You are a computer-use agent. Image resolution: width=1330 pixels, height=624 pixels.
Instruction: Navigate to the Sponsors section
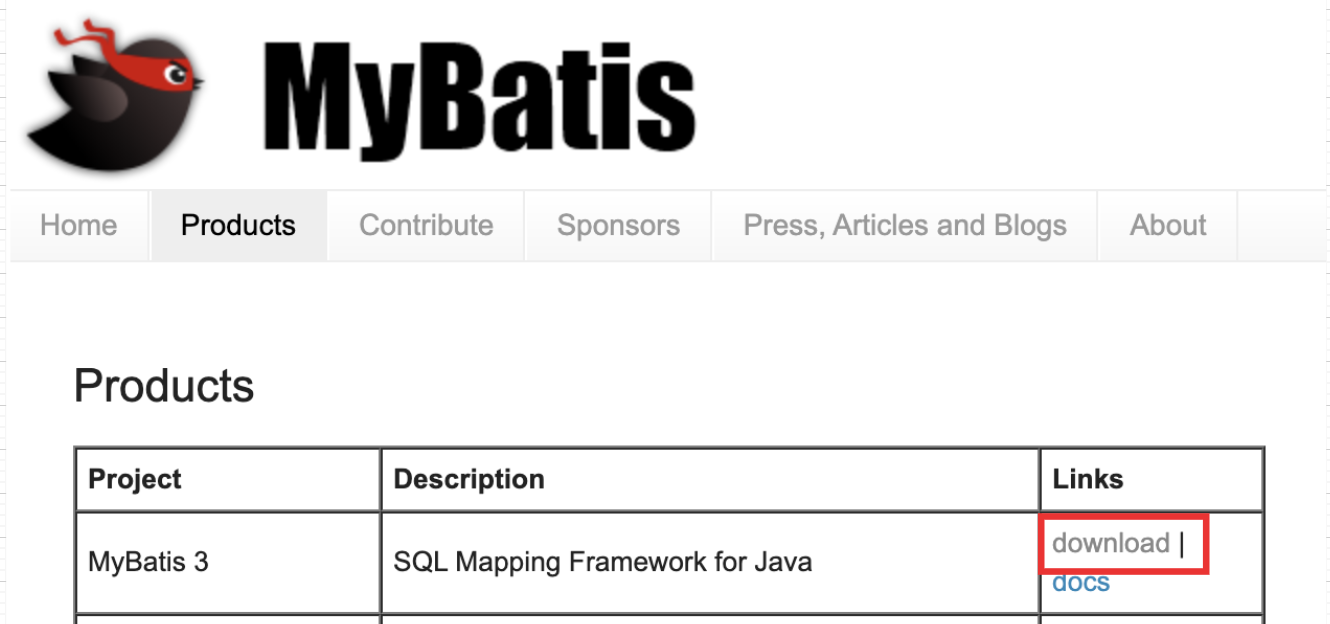click(617, 225)
